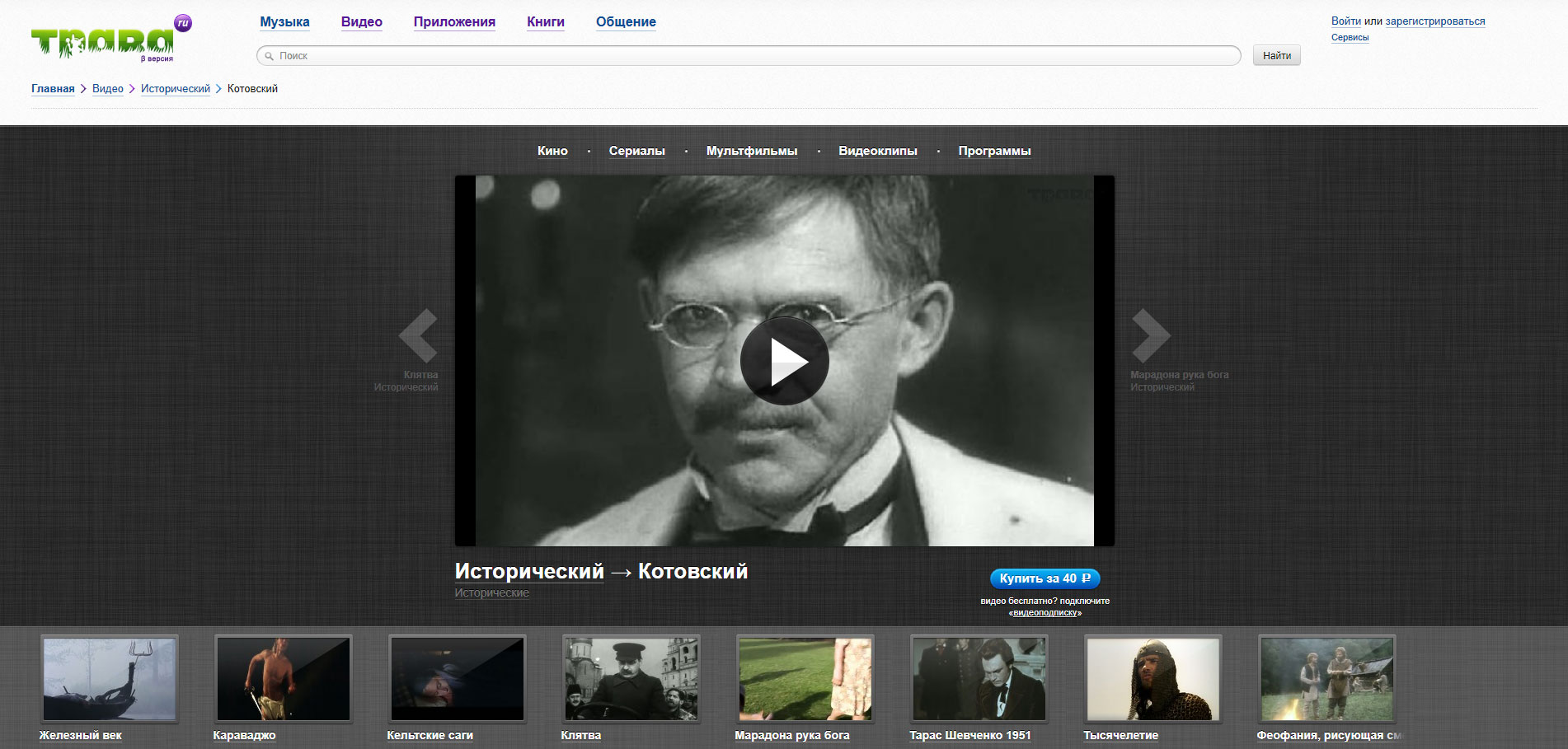The height and width of the screenshot is (749, 1568).
Task: Open the Музыка section
Action: pyautogui.click(x=284, y=22)
